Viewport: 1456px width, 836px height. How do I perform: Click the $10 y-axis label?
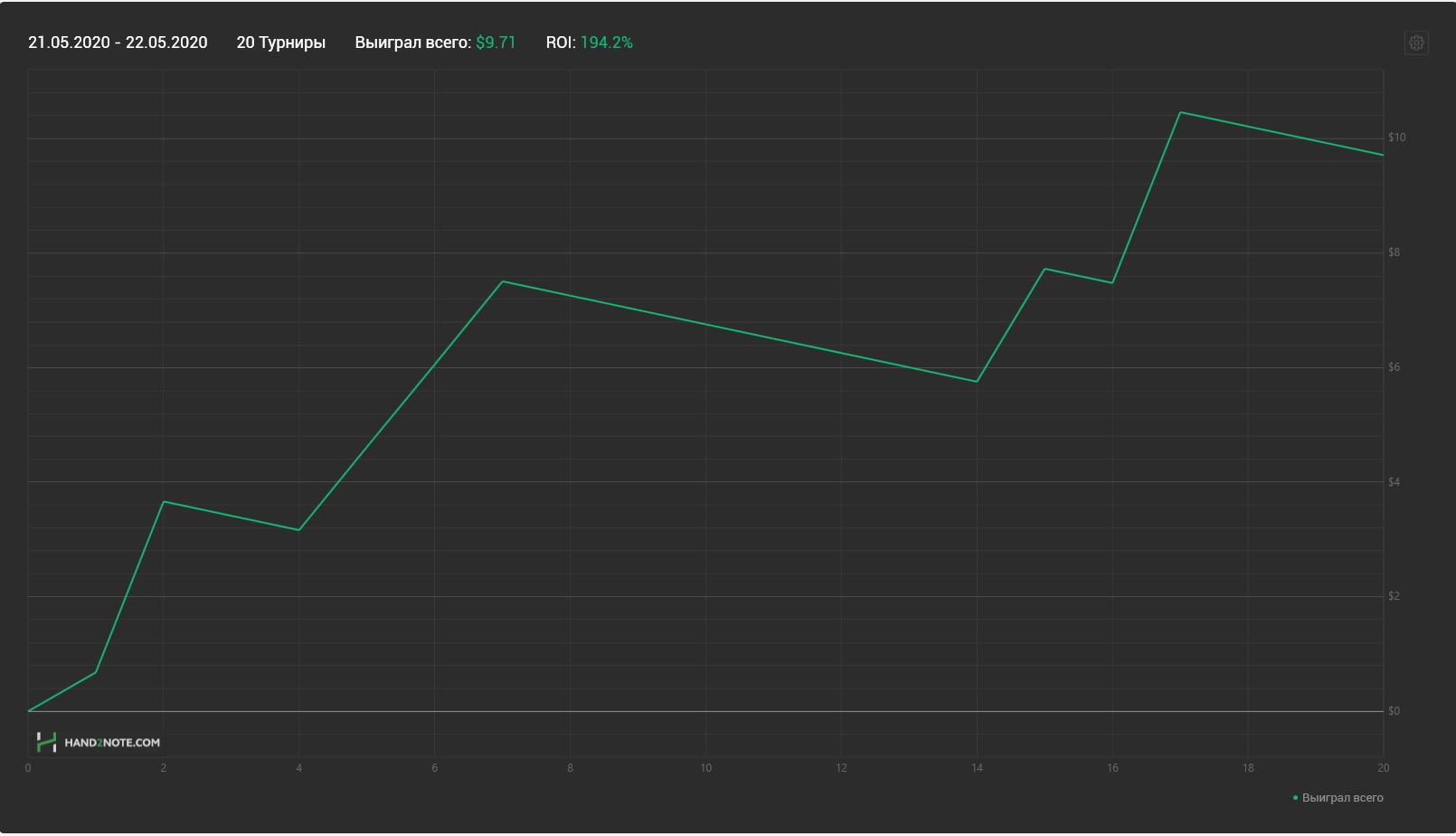pyautogui.click(x=1397, y=138)
